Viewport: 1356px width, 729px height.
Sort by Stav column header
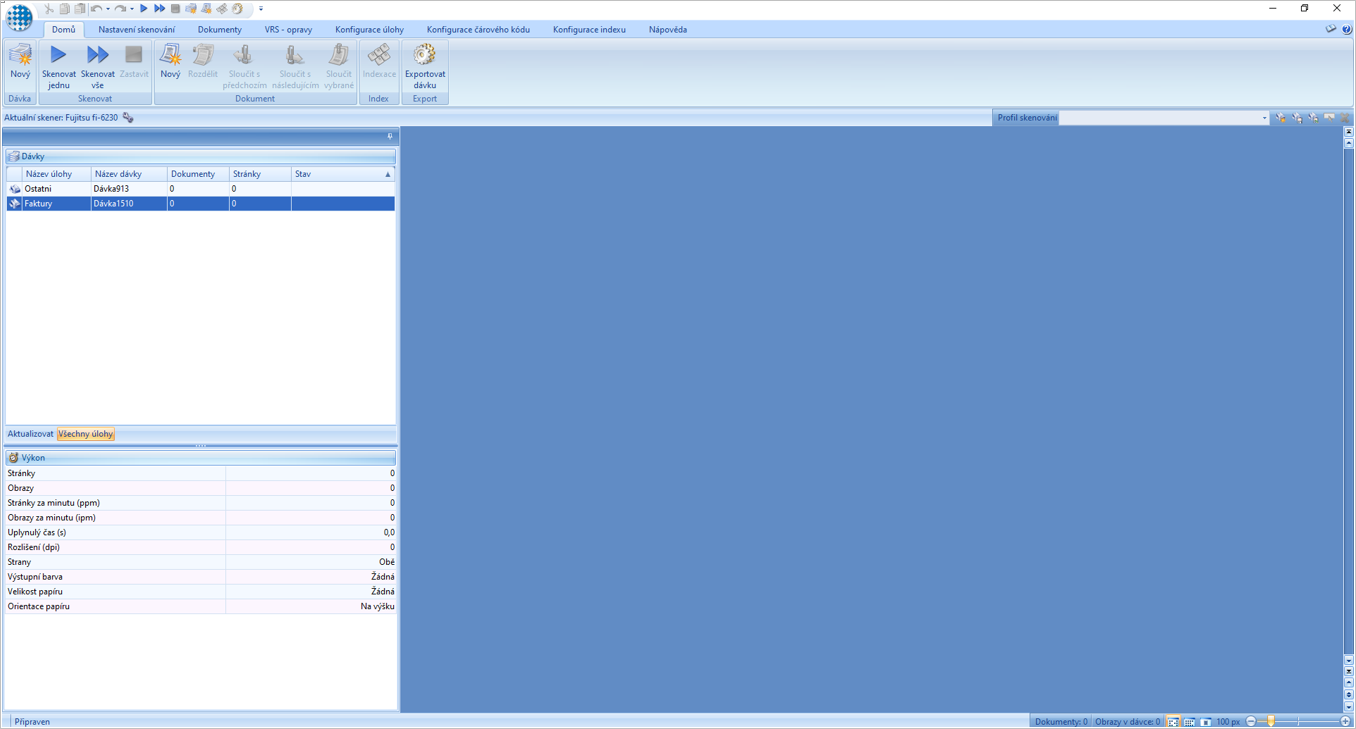343,174
